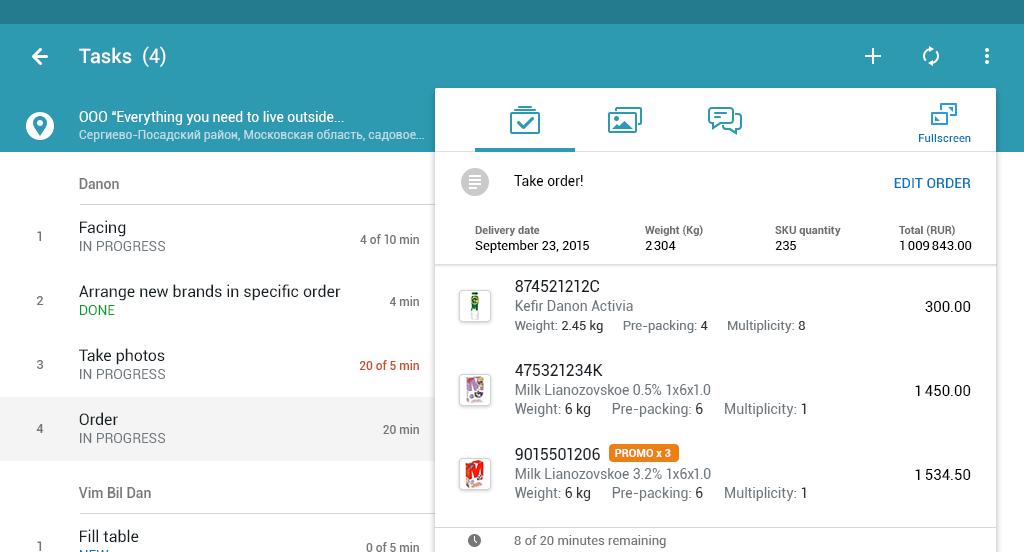Click the weight value 2 304
The height and width of the screenshot is (552, 1024).
click(660, 246)
